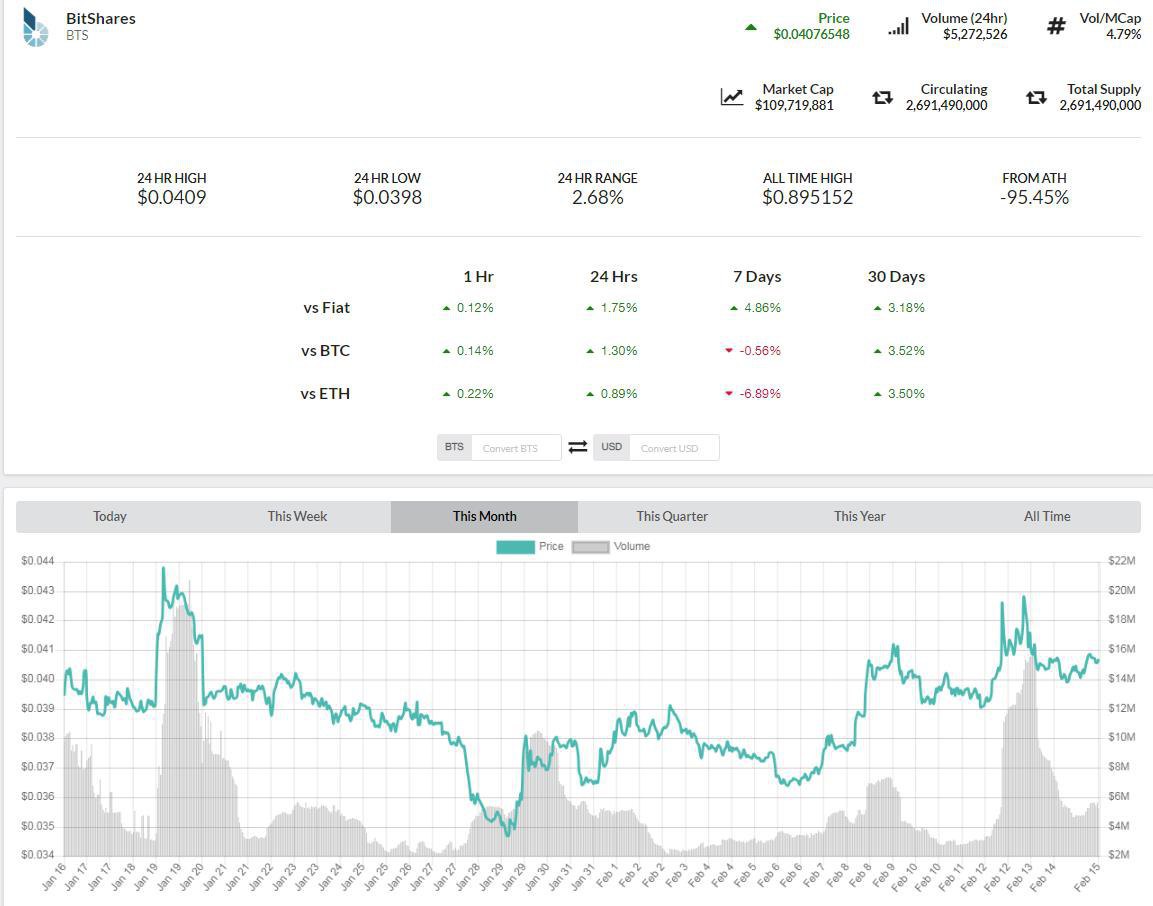Image resolution: width=1153 pixels, height=906 pixels.
Task: Select the This Week tab
Action: pyautogui.click(x=297, y=517)
